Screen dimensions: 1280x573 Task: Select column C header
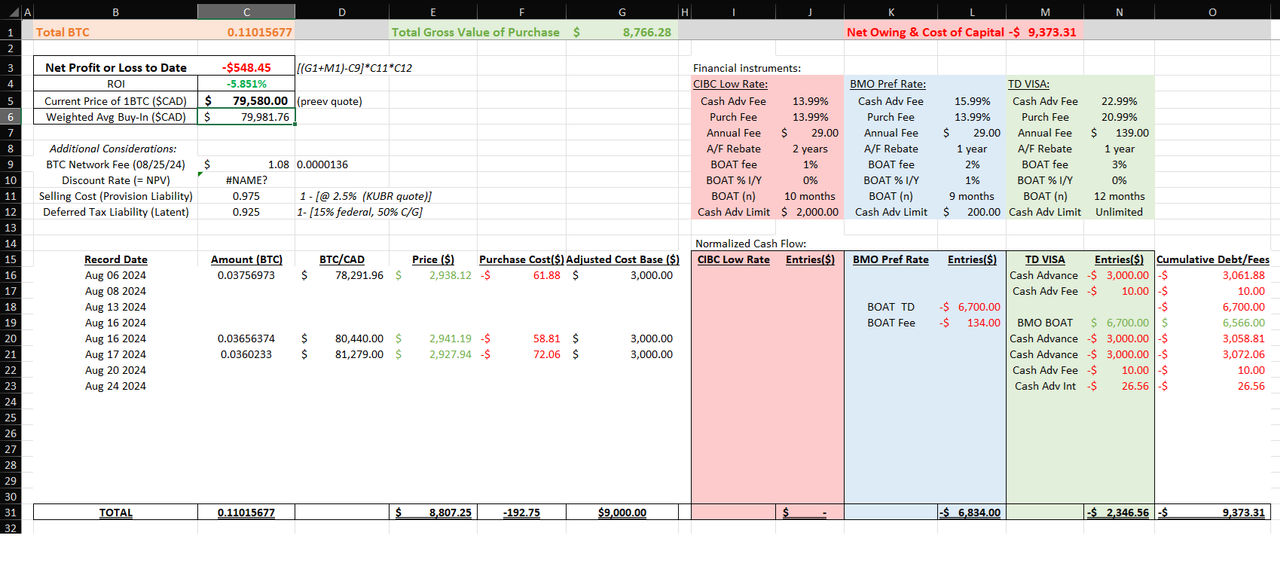coord(246,11)
